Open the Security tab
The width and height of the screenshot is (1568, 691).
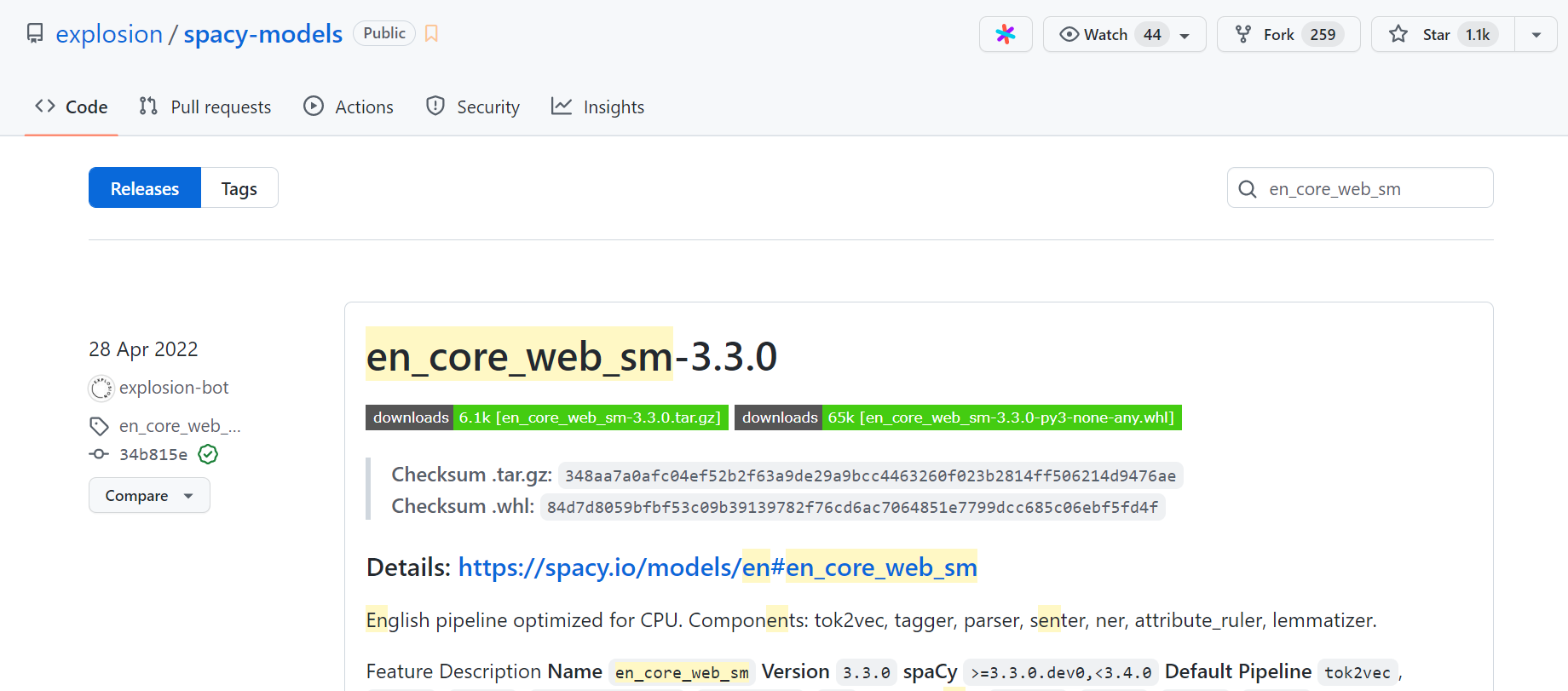473,107
